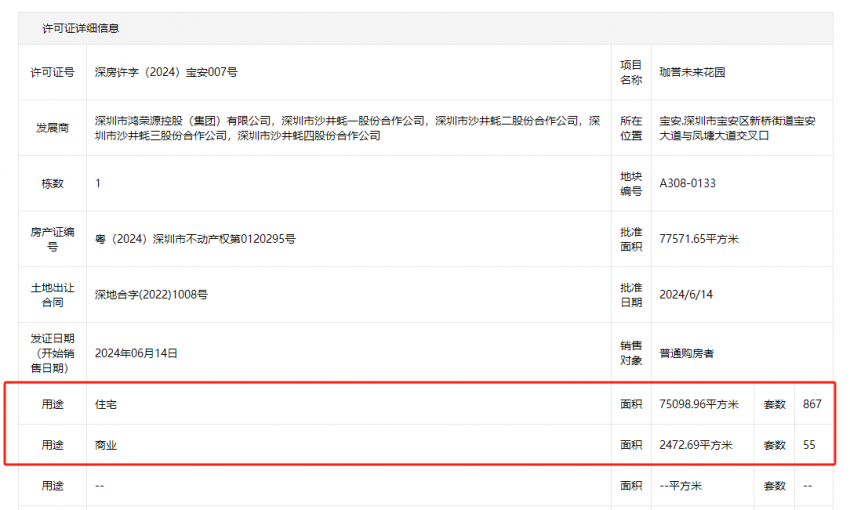
Task: Click the 房产证编号 label cell
Action: [x=53, y=239]
